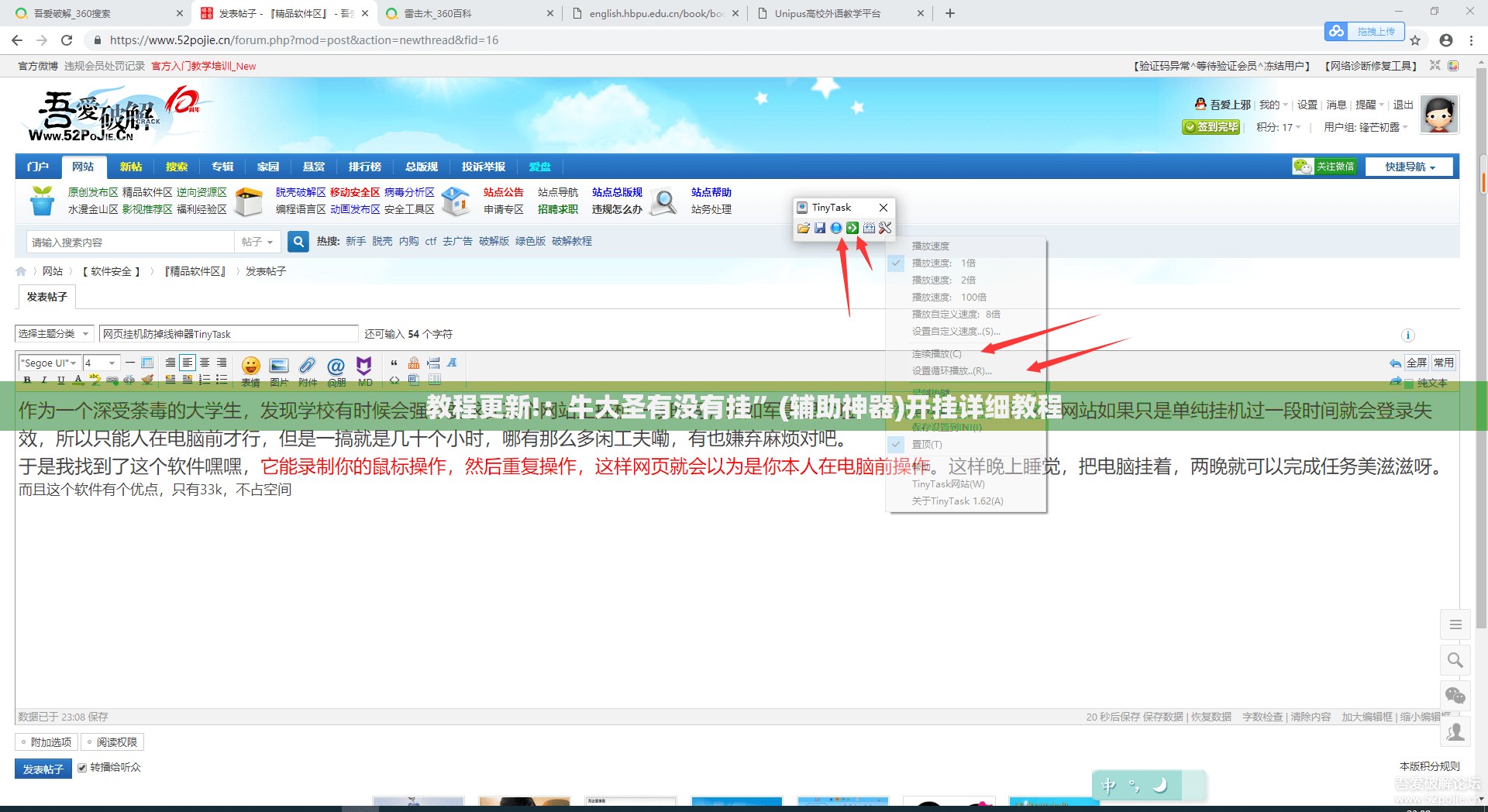
Task: Switch to the 雷击木_360百科 browser tab
Action: click(x=470, y=13)
